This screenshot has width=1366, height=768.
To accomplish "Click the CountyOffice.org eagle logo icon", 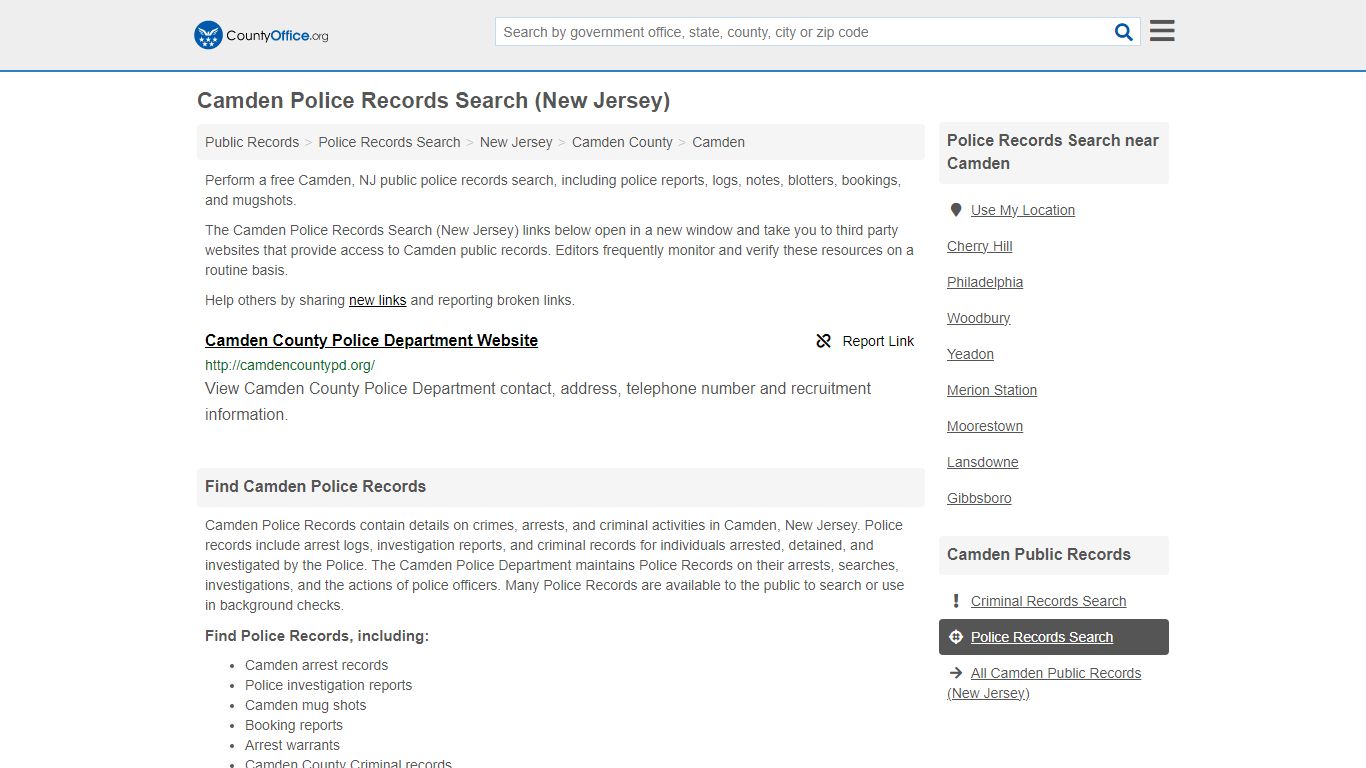I will [x=208, y=35].
